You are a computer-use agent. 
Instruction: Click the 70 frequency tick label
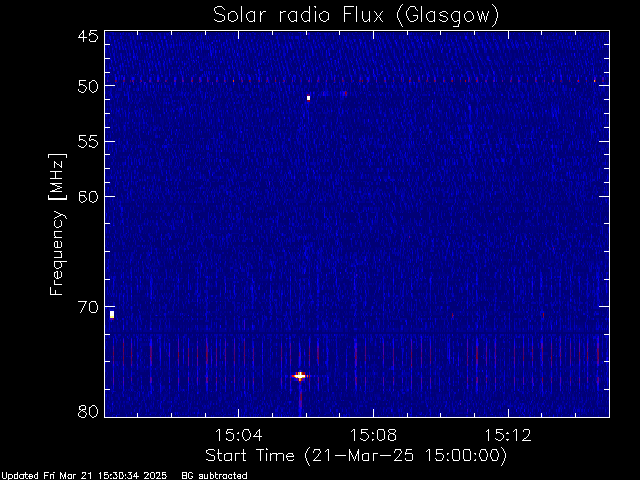click(x=88, y=307)
